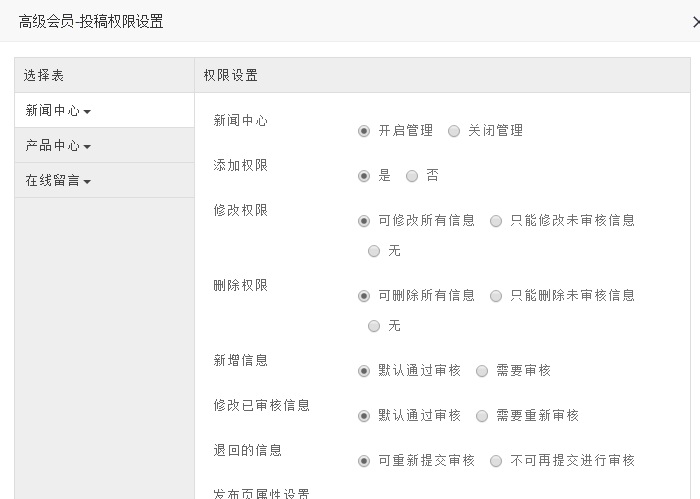Screen dimensions: 700x499
Task: Select 需要重新审核 option
Action: tap(482, 416)
